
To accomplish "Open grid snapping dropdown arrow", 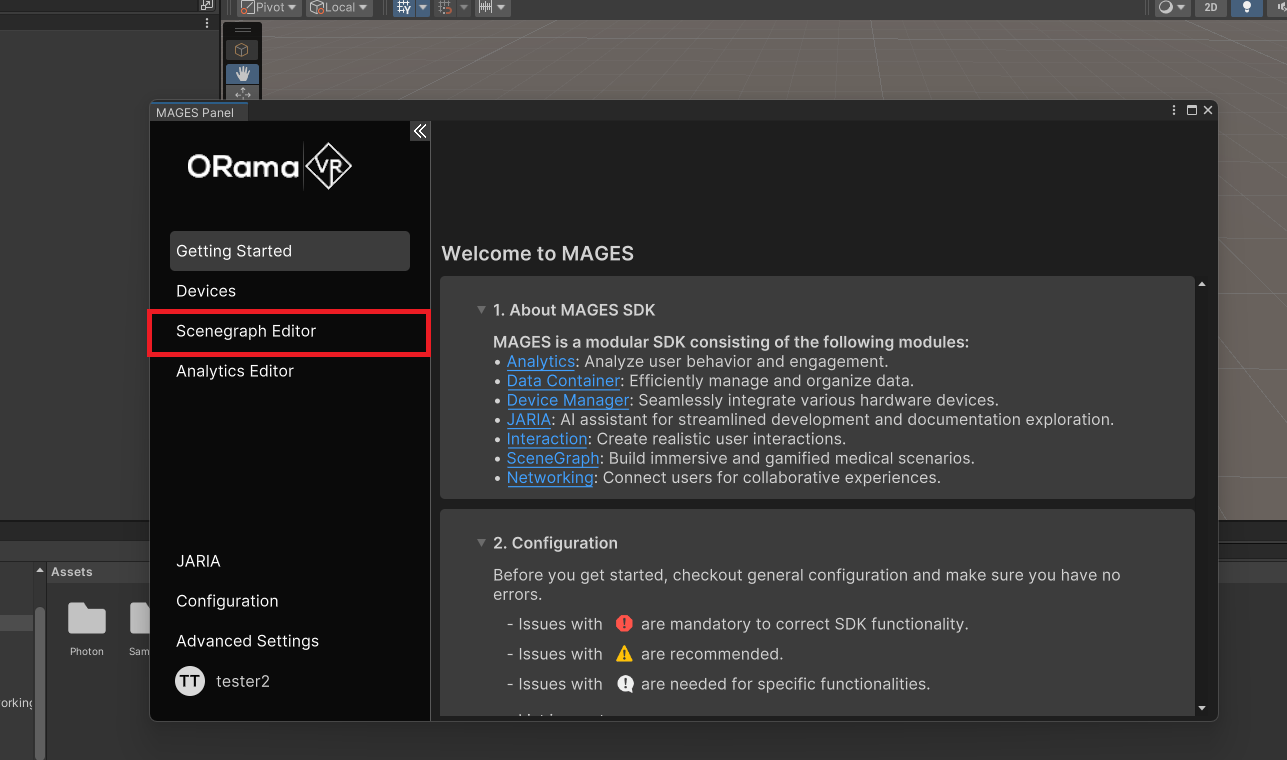I will 423,7.
